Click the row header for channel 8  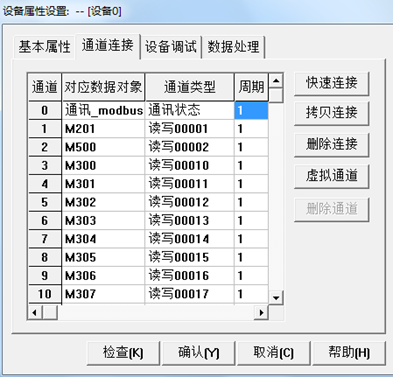click(45, 257)
